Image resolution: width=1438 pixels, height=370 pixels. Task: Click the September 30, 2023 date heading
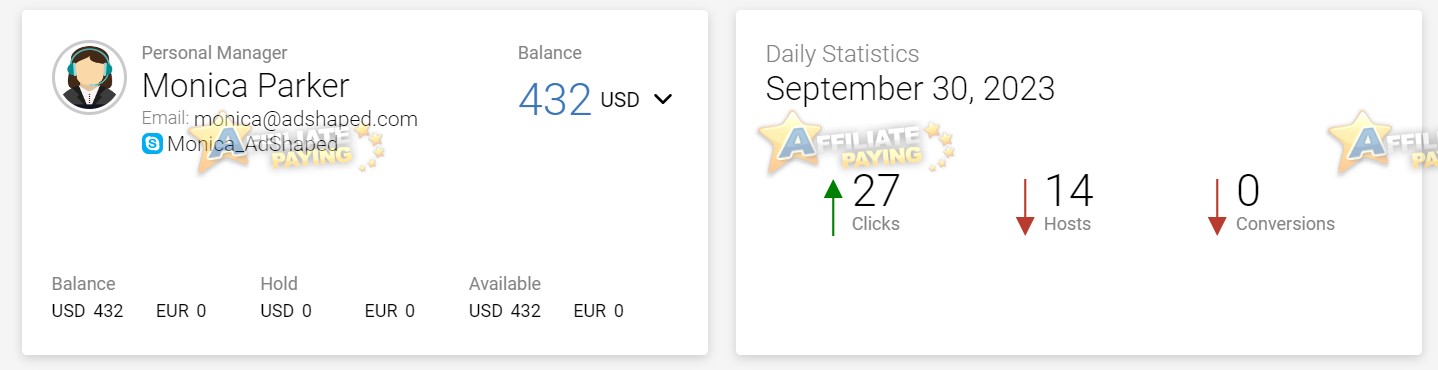click(x=910, y=89)
